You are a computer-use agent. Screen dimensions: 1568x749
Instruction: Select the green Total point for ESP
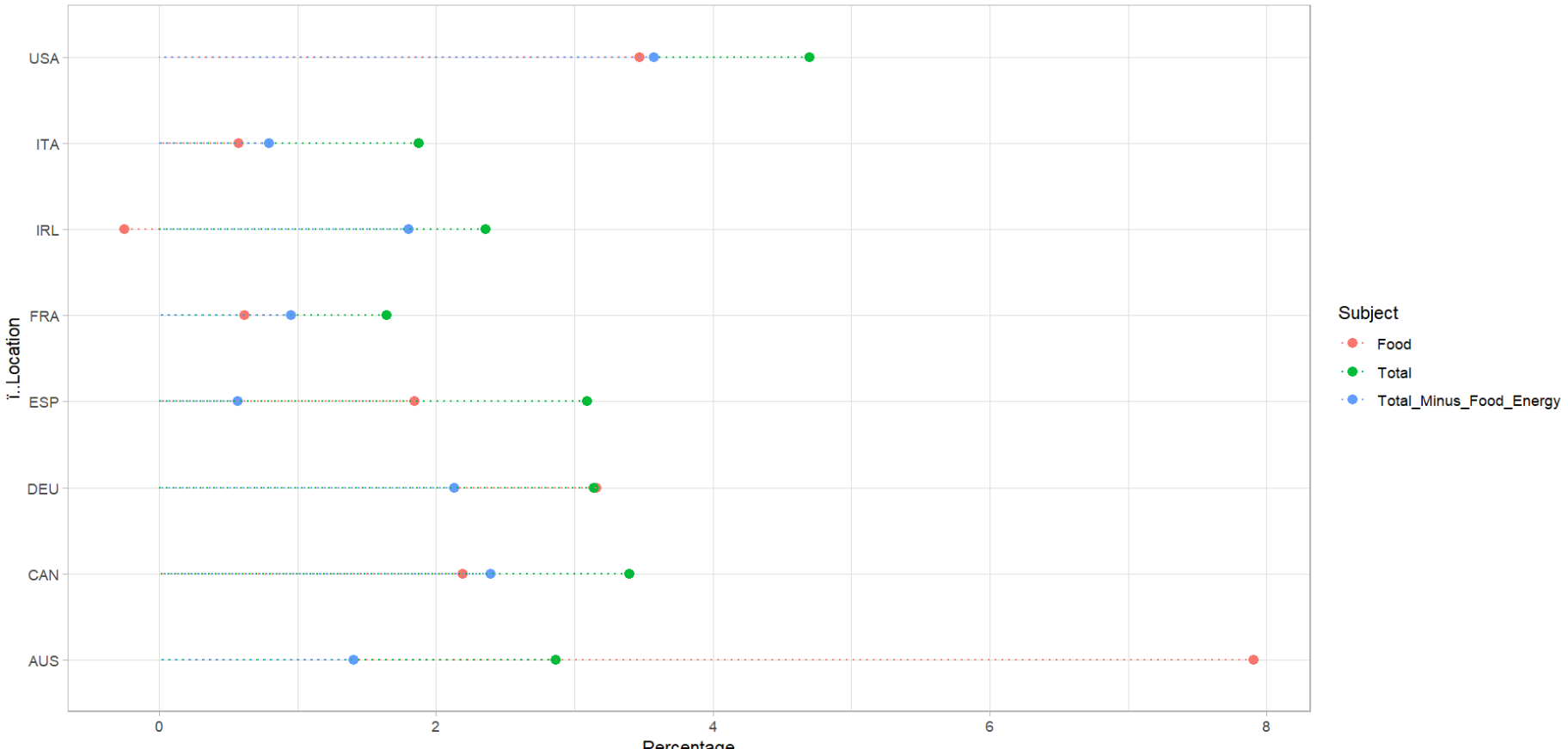[587, 402]
